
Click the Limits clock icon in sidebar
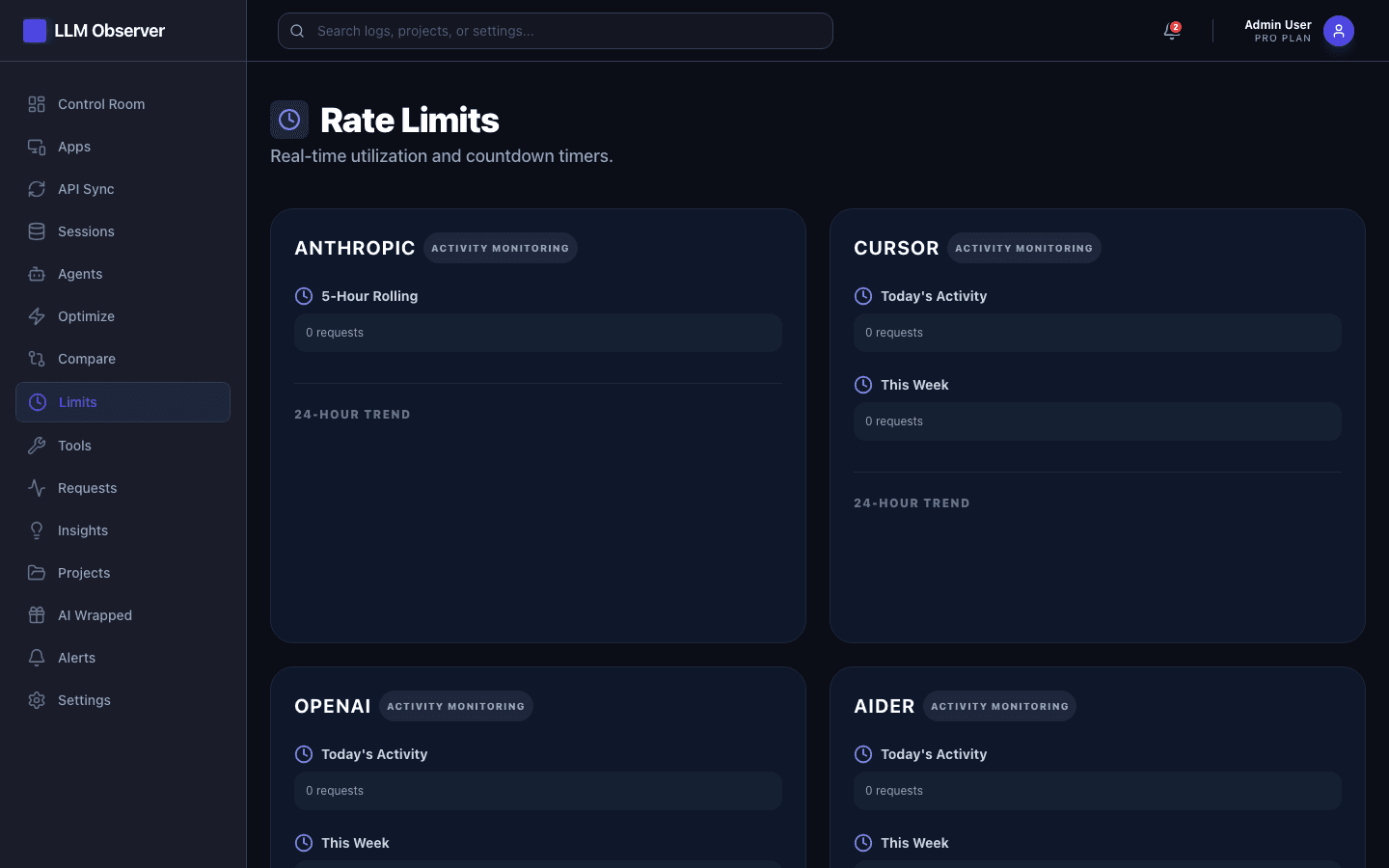pyautogui.click(x=38, y=402)
